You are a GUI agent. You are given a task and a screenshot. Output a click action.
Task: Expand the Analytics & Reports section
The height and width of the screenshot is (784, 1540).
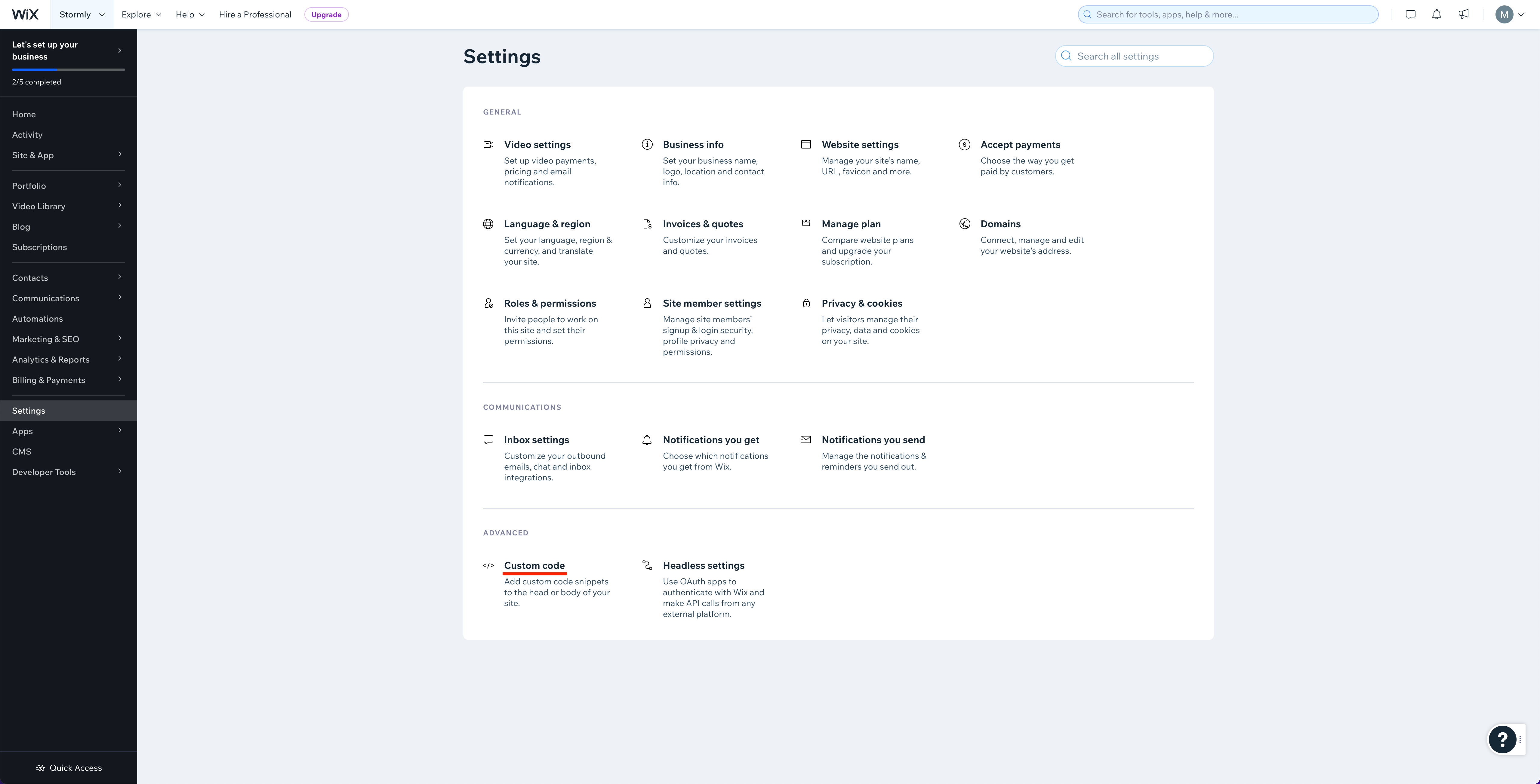pos(68,360)
